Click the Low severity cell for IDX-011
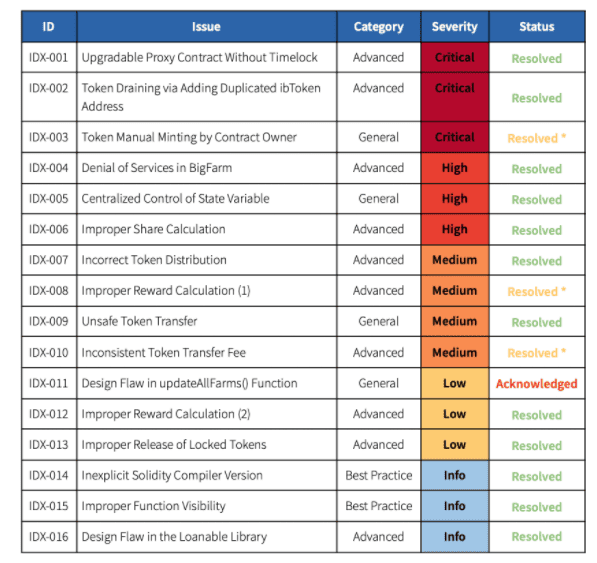This screenshot has width=597, height=563. click(455, 383)
